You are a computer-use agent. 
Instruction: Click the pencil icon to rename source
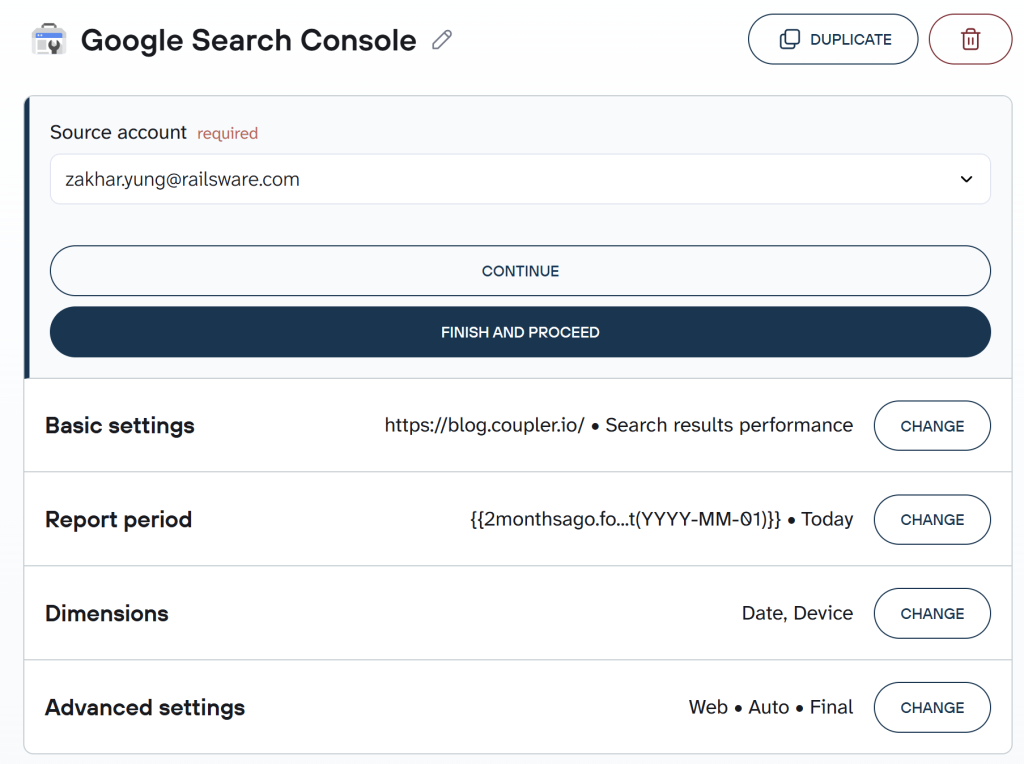442,40
